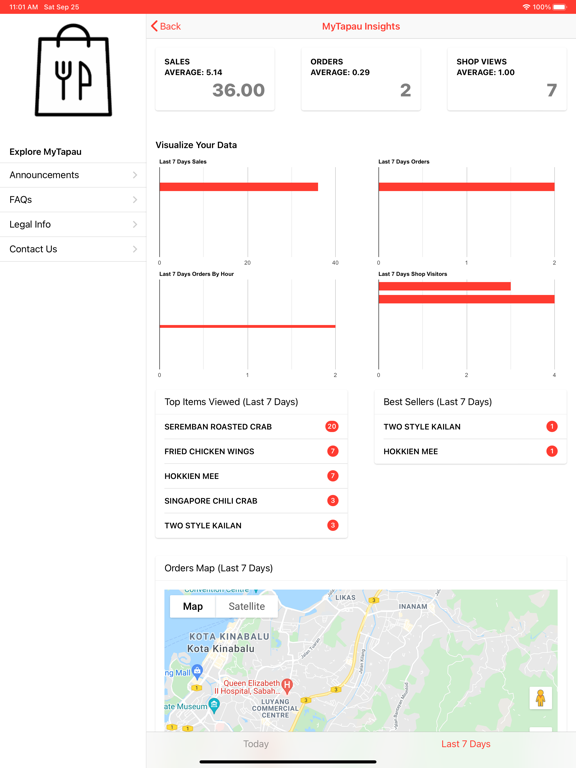Open the Legal Info row
This screenshot has height=768, width=576.
[x=73, y=224]
